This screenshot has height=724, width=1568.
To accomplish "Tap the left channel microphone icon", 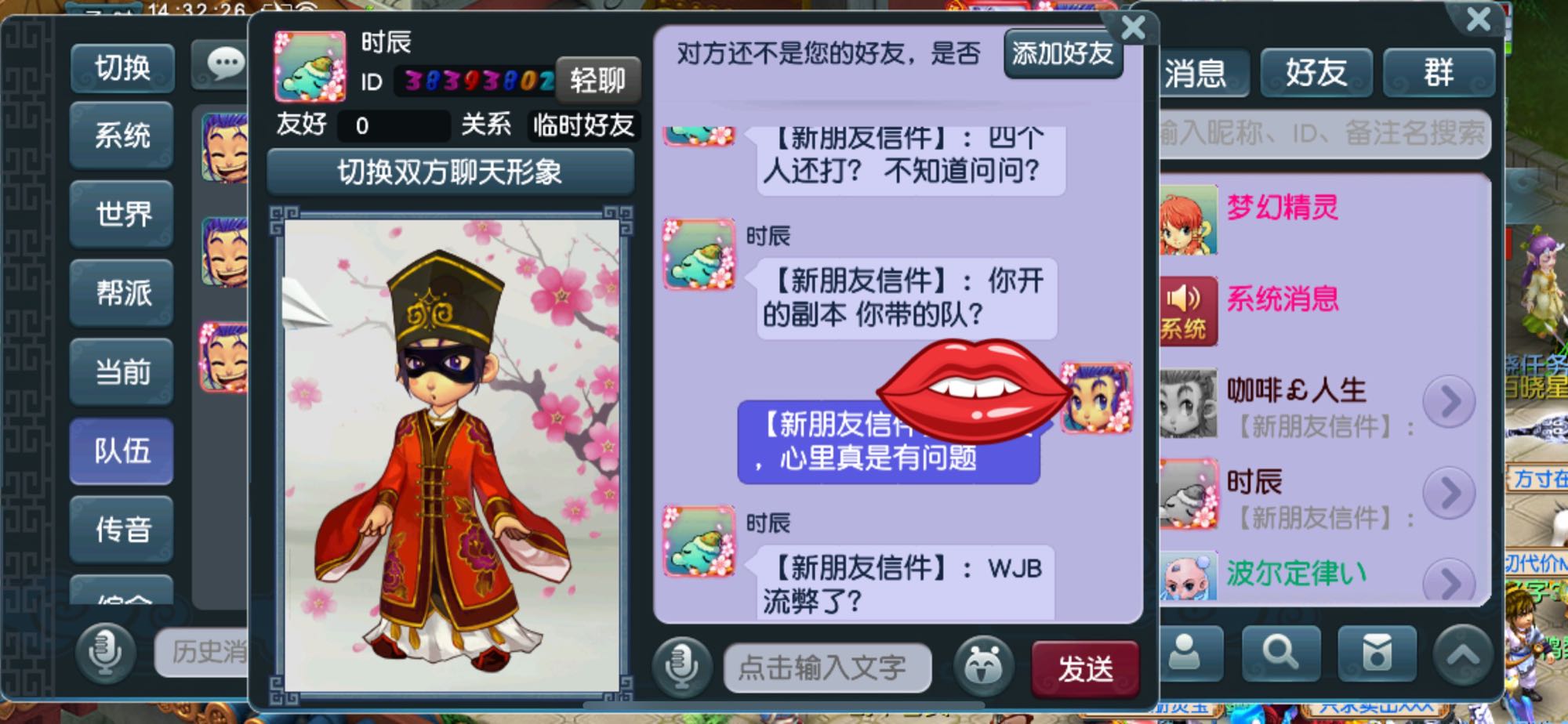I will coord(105,652).
